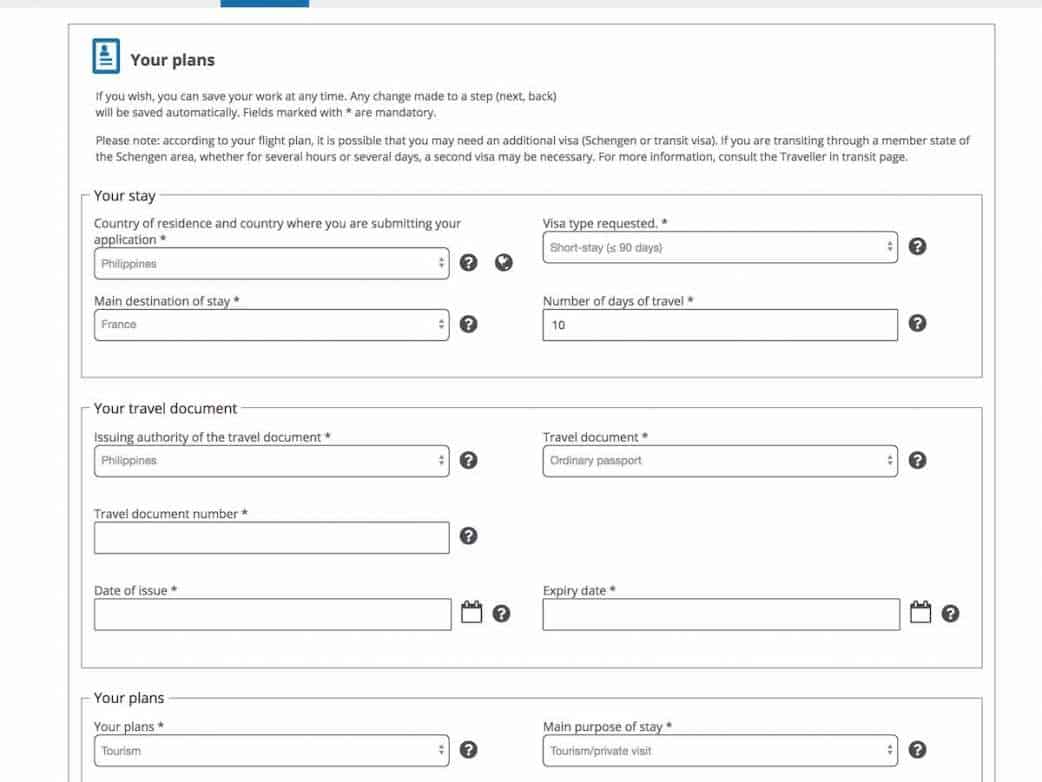1042x782 pixels.
Task: Click the Date of issue input field
Action: (272, 614)
